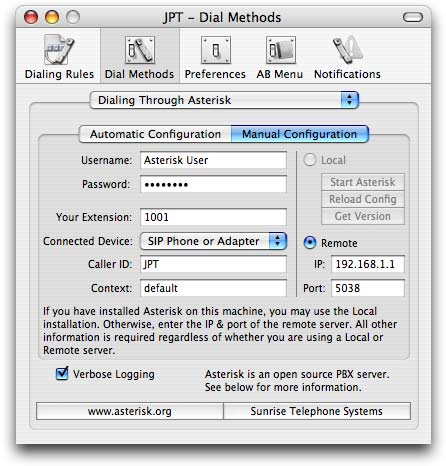Click the Your Extension field showing 1001
Image resolution: width=446 pixels, height=466 pixels.
tap(213, 217)
